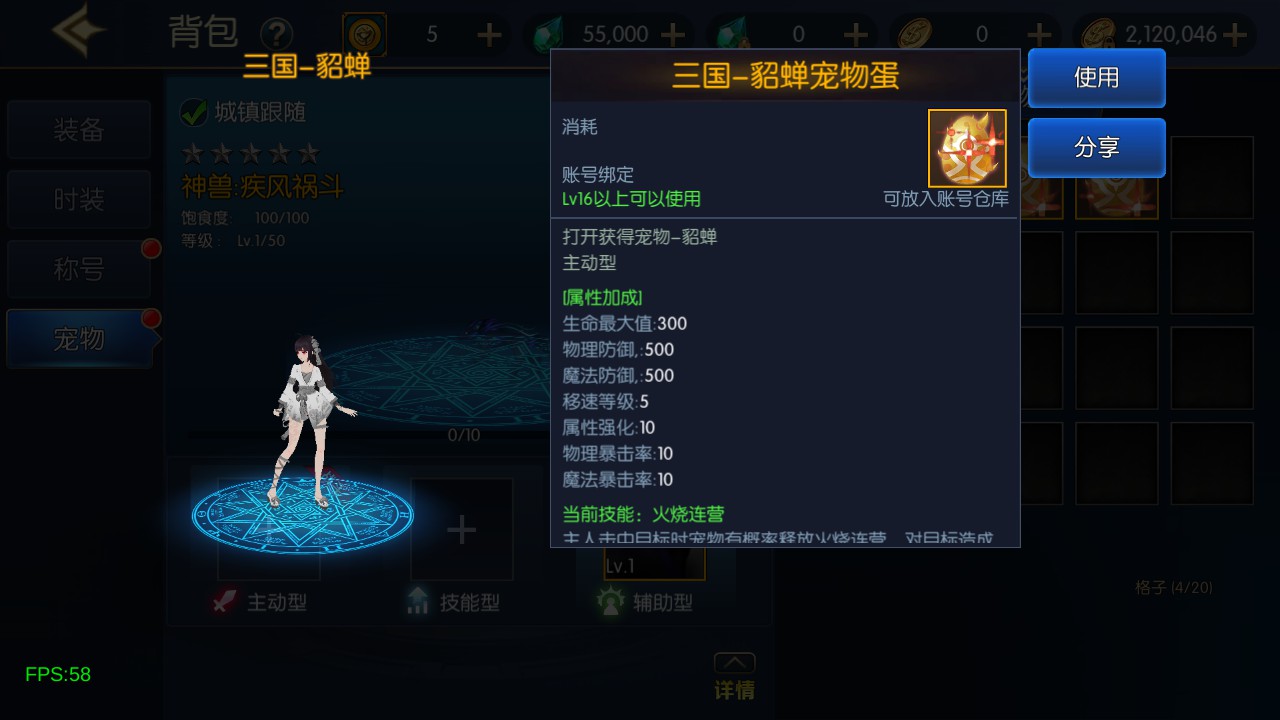Switch to the 时装 costume tab
This screenshot has height=720, width=1280.
(x=79, y=200)
